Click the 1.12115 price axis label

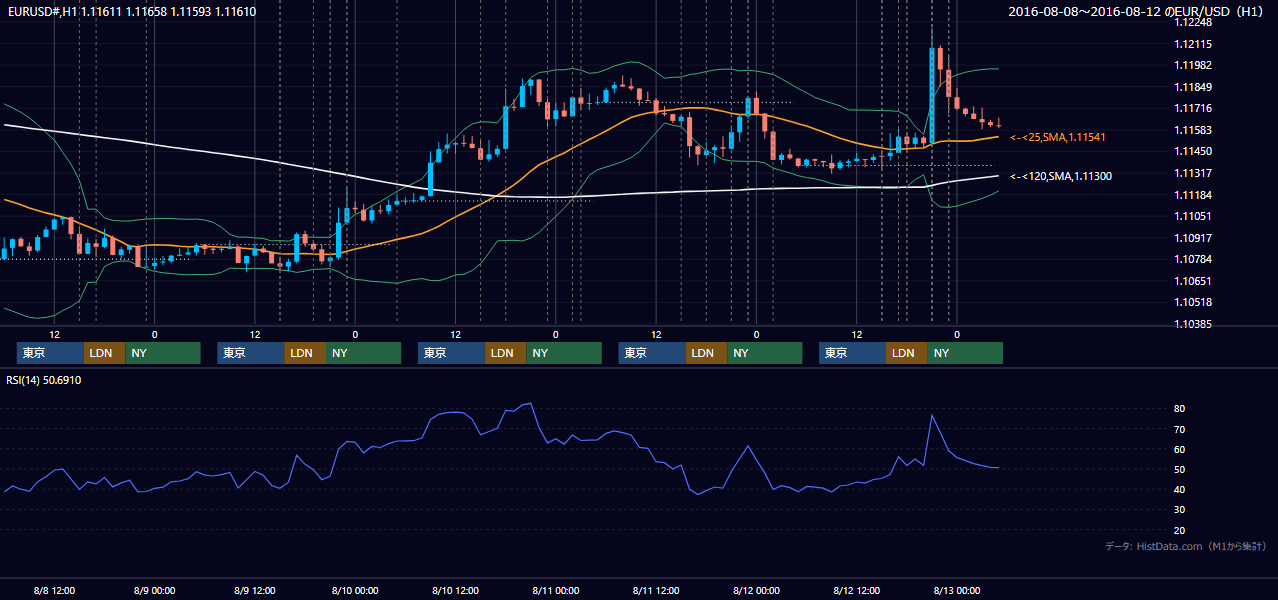pyautogui.click(x=1194, y=44)
